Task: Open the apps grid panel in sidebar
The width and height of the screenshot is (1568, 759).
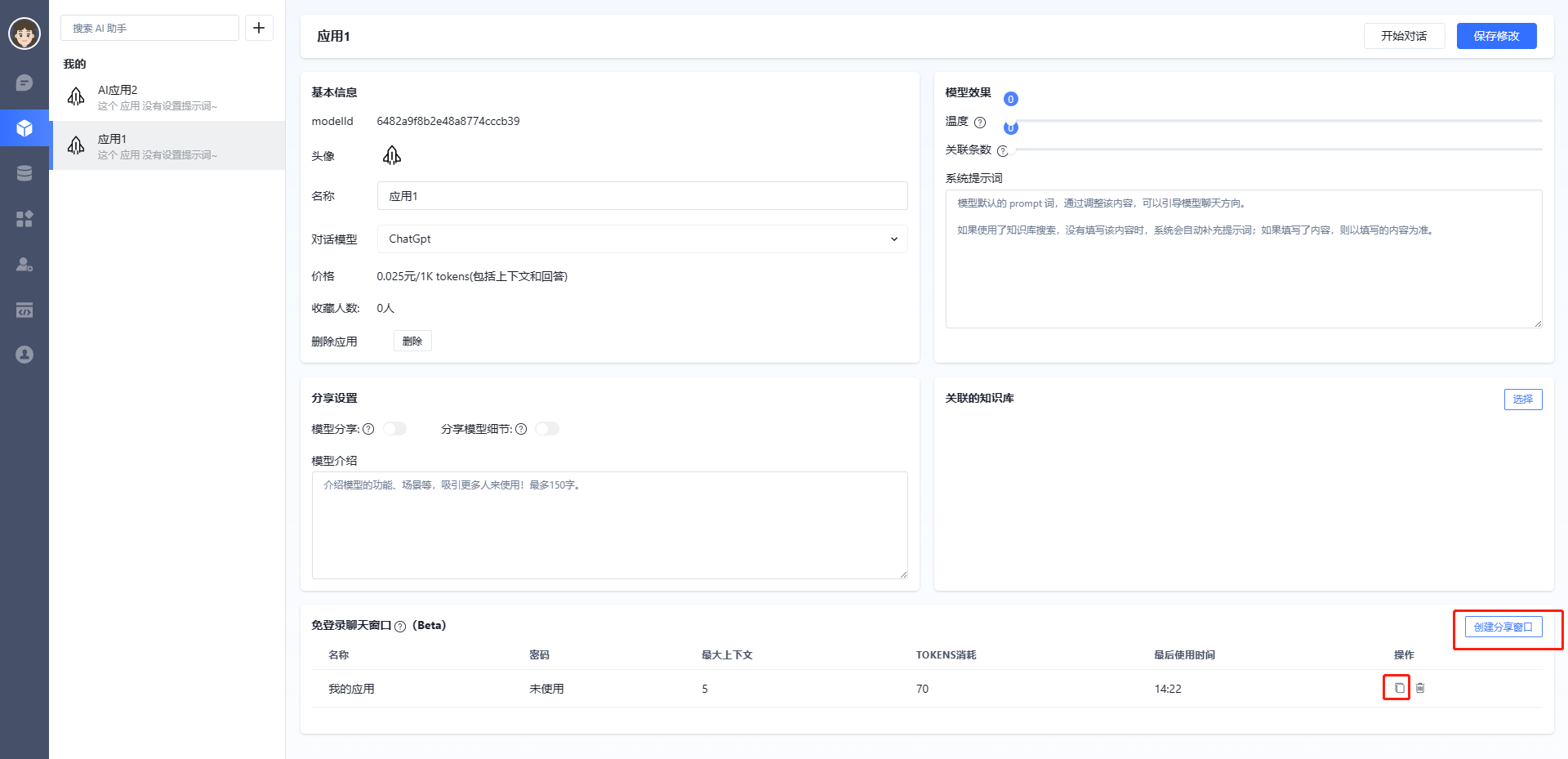Action: pos(24,218)
